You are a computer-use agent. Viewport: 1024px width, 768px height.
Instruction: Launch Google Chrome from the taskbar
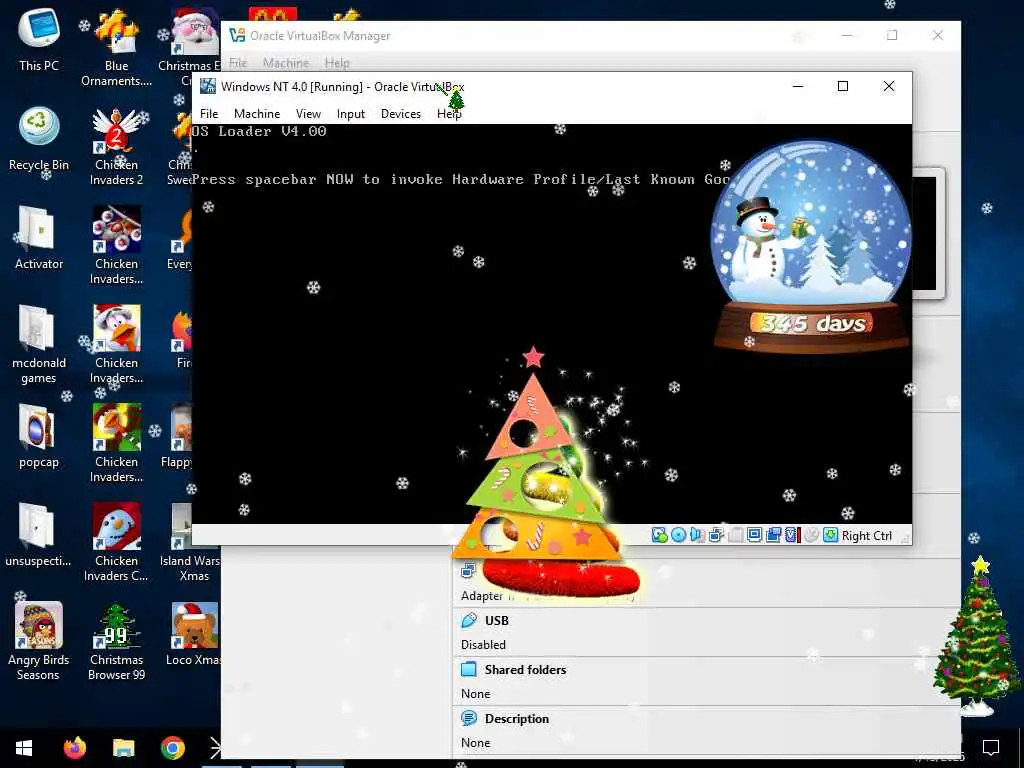coord(172,748)
